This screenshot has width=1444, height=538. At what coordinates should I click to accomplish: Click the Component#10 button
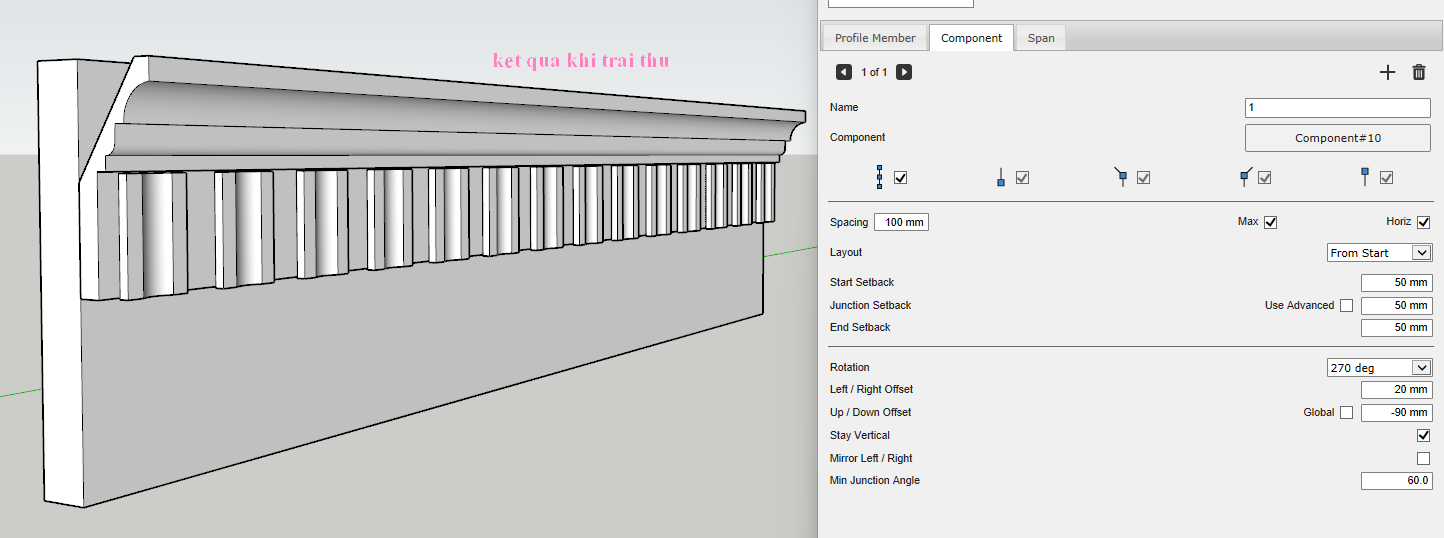coord(1337,138)
